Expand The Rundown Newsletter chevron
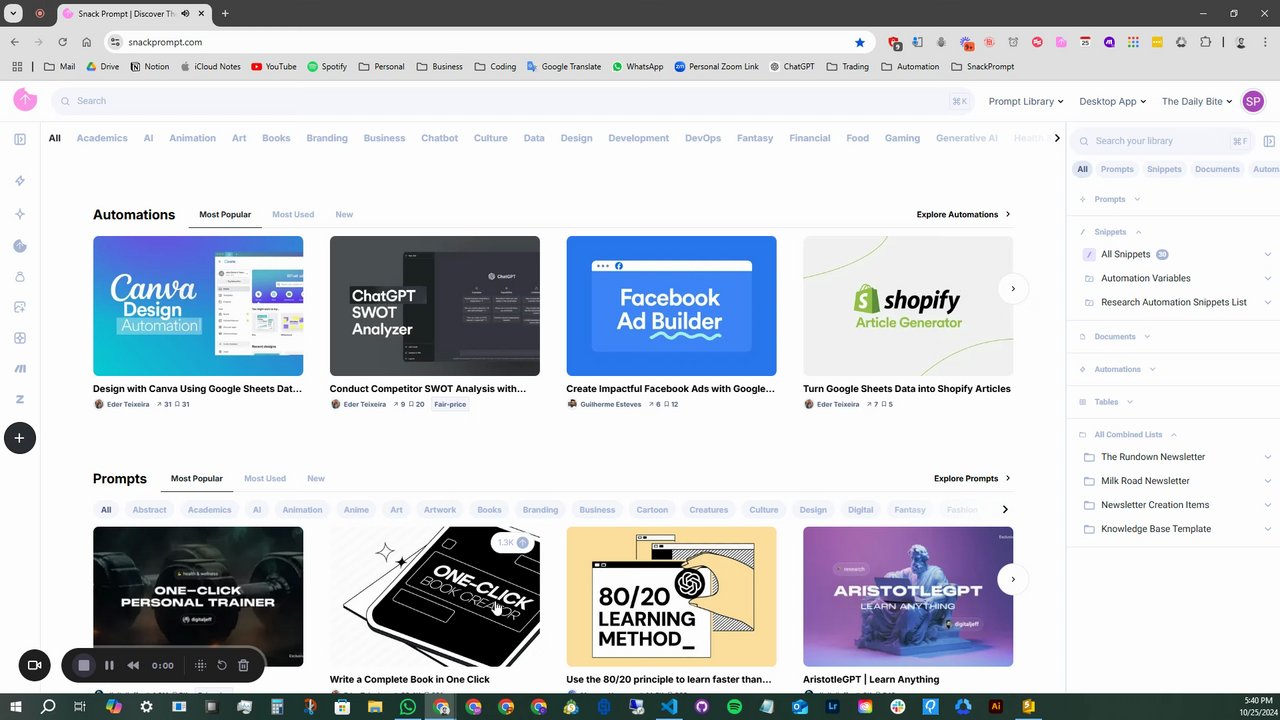1280x720 pixels. [x=1268, y=457]
